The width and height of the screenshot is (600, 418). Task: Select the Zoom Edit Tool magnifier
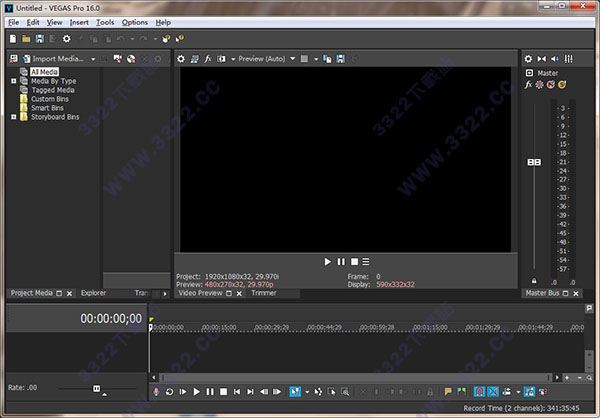[345, 392]
